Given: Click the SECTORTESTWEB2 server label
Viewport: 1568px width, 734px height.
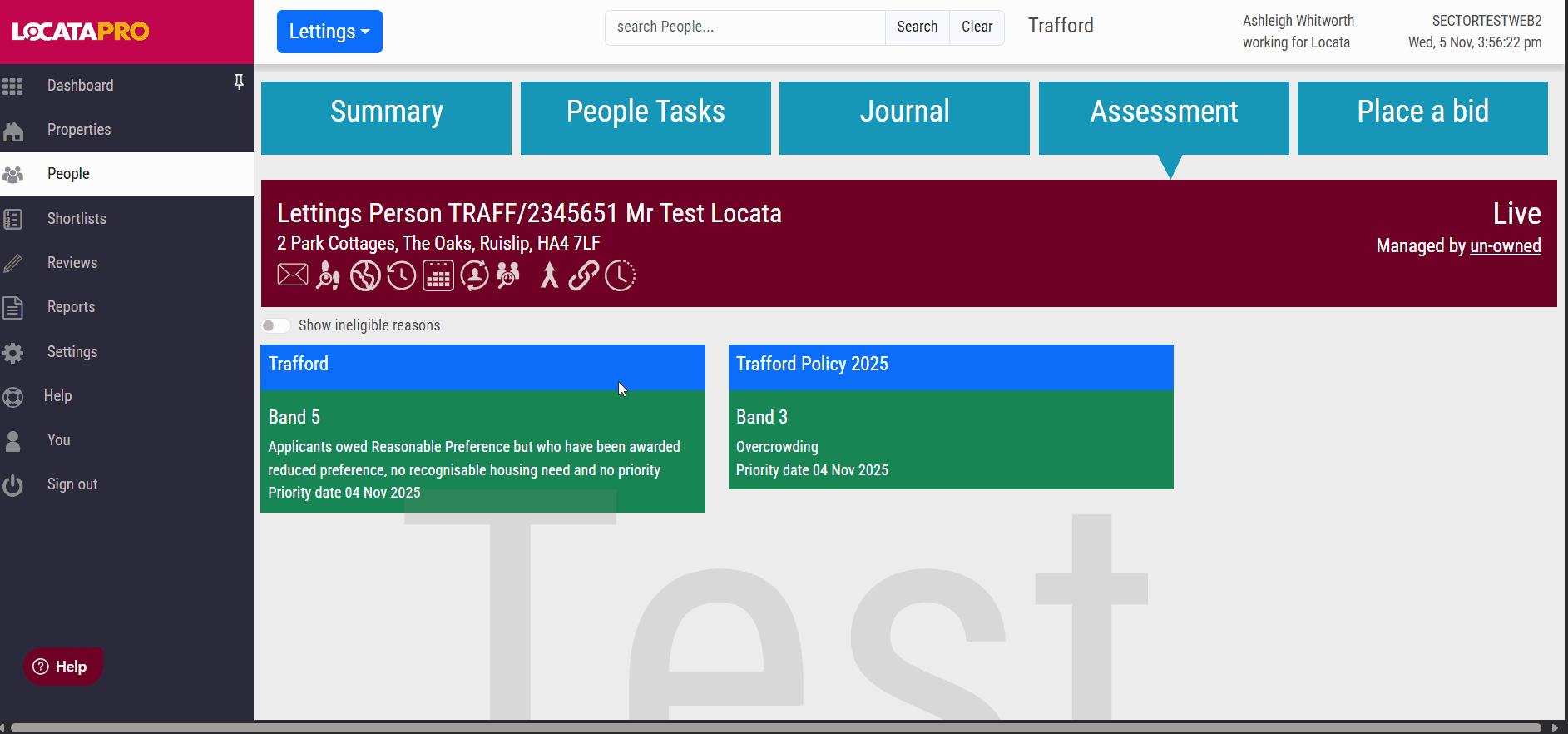Looking at the screenshot, I should (1486, 21).
